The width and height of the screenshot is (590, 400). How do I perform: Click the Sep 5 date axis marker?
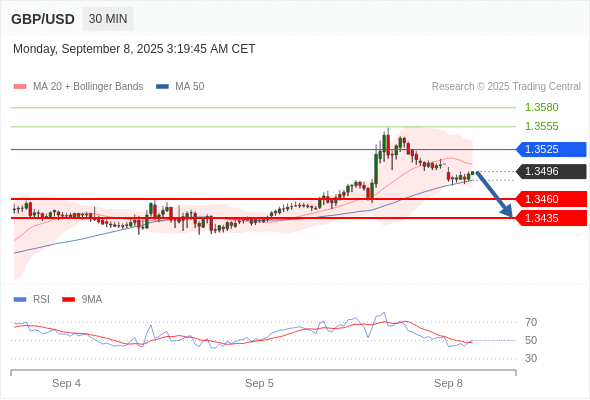pos(259,383)
